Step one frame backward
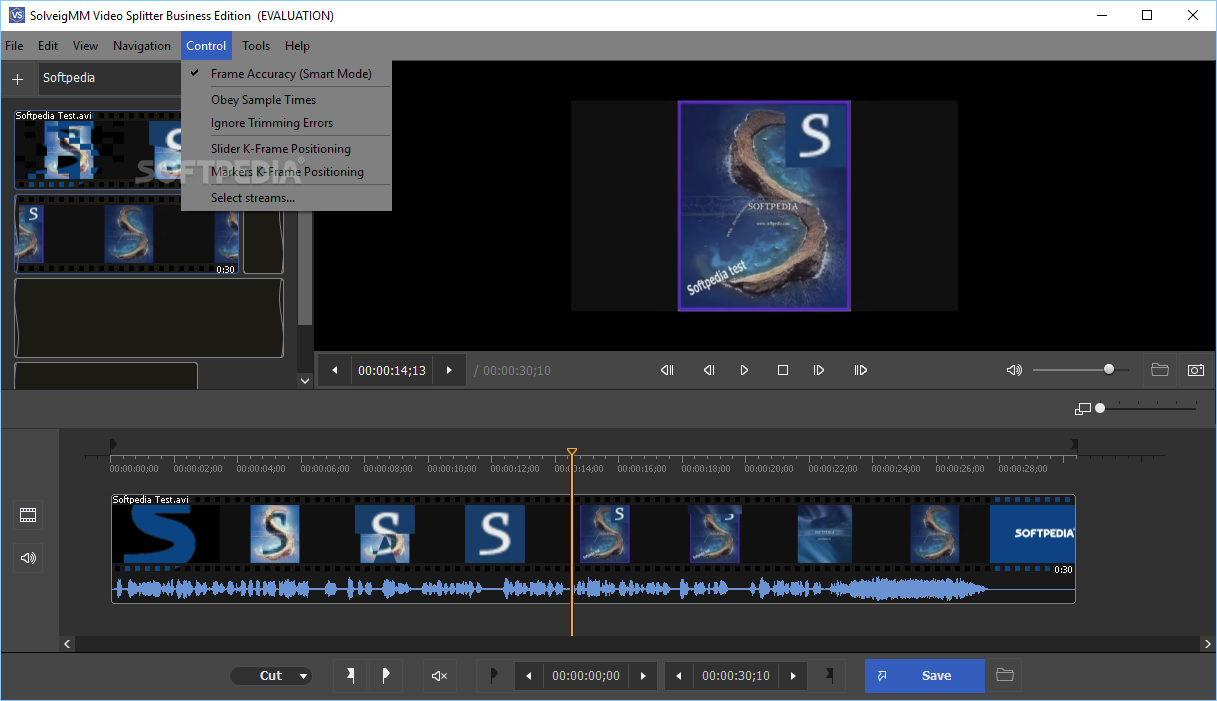The height and width of the screenshot is (701, 1217). click(x=708, y=370)
